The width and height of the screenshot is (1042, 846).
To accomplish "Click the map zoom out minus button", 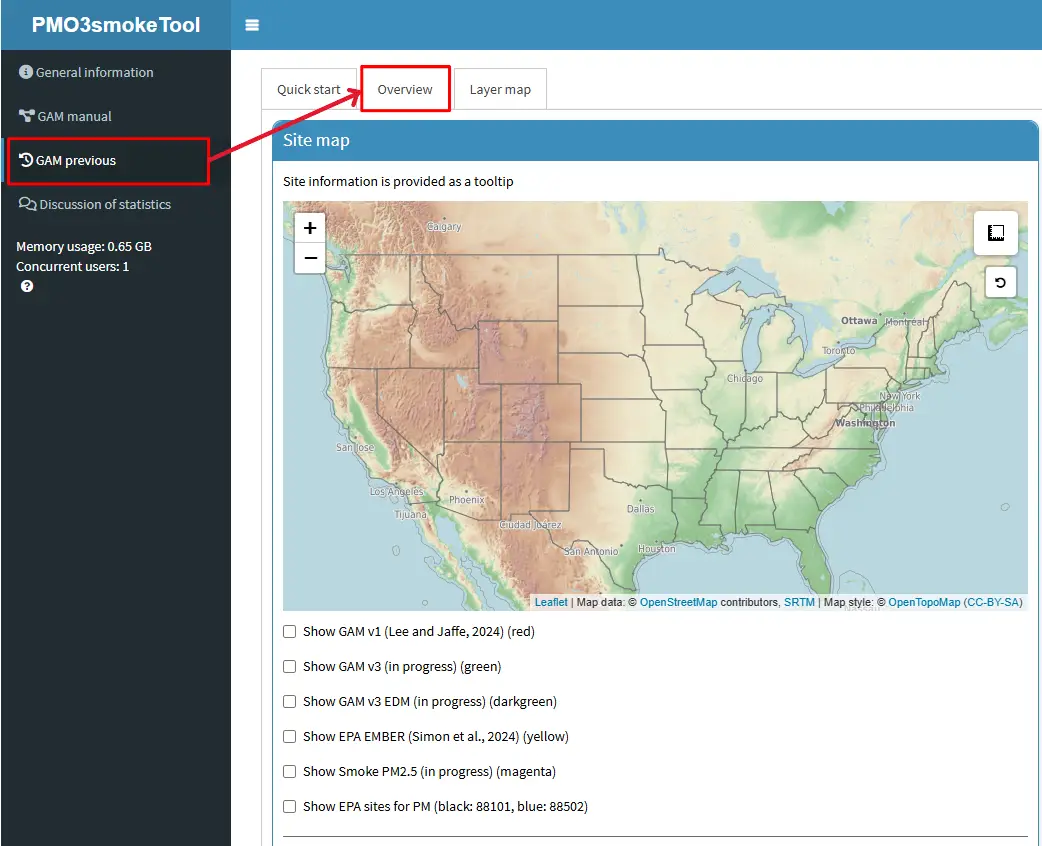I will point(310,258).
